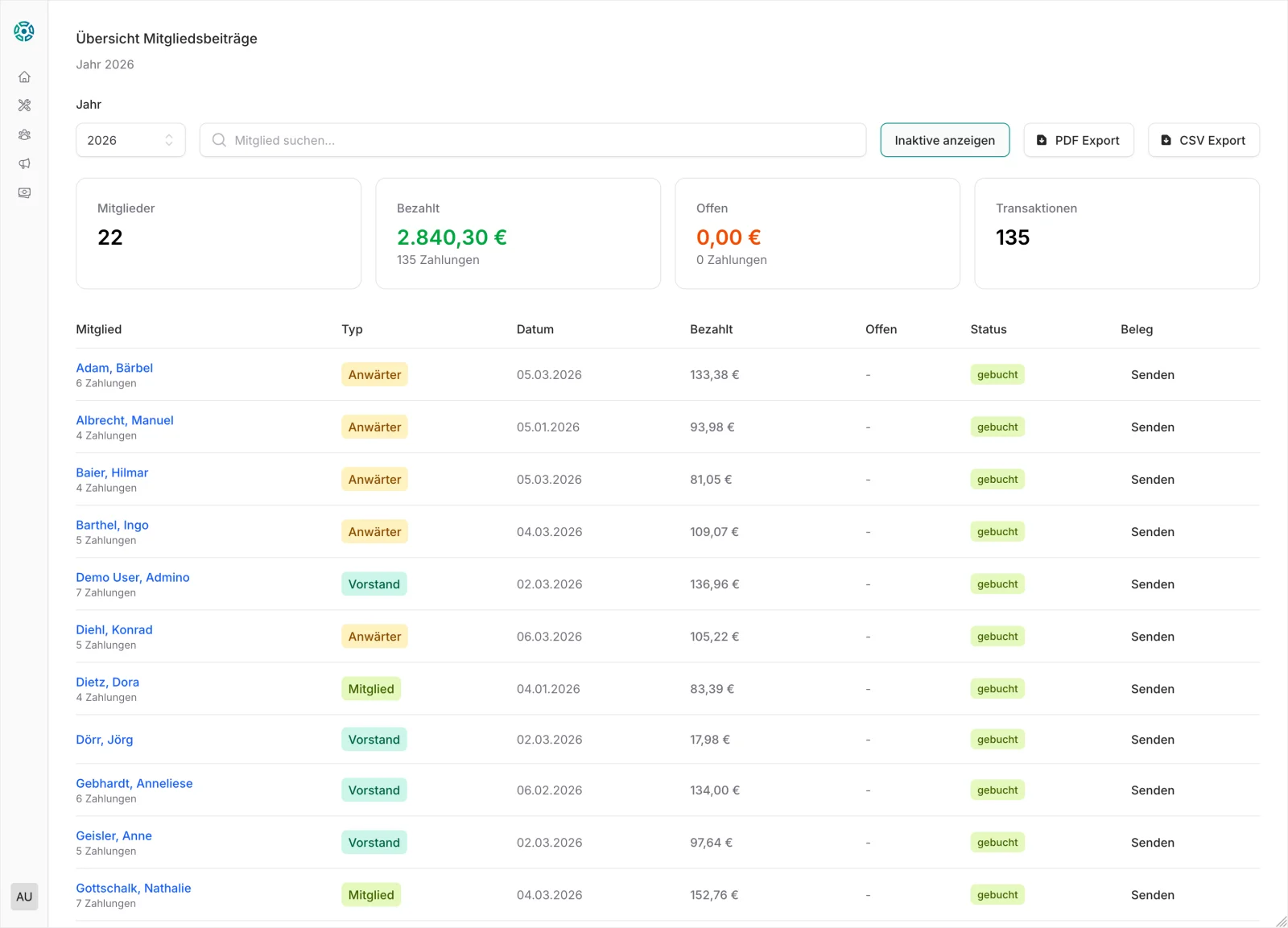This screenshot has width=1288, height=928.
Task: Click Senden in Dörr, Jörg row
Action: [x=1152, y=740]
